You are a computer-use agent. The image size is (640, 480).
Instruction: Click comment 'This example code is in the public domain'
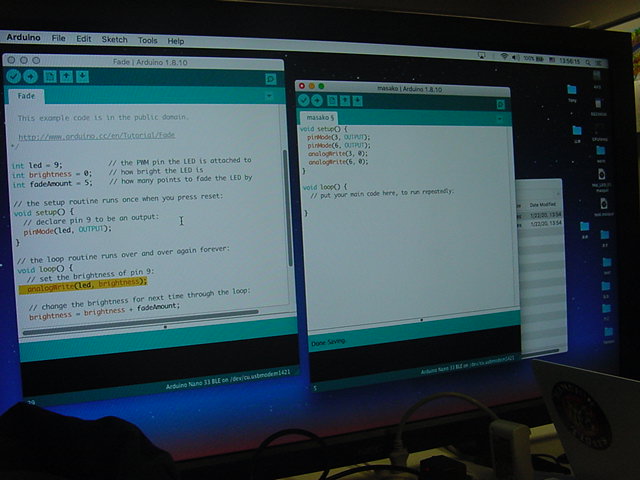pyautogui.click(x=103, y=118)
